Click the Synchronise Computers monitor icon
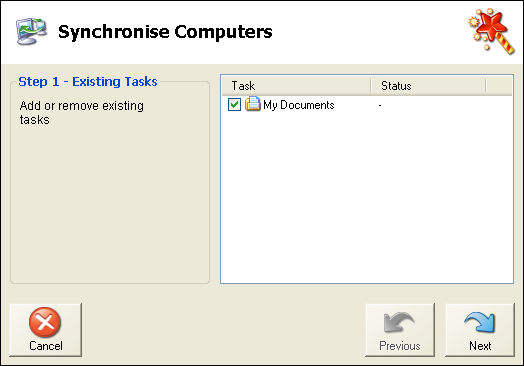 pos(31,31)
